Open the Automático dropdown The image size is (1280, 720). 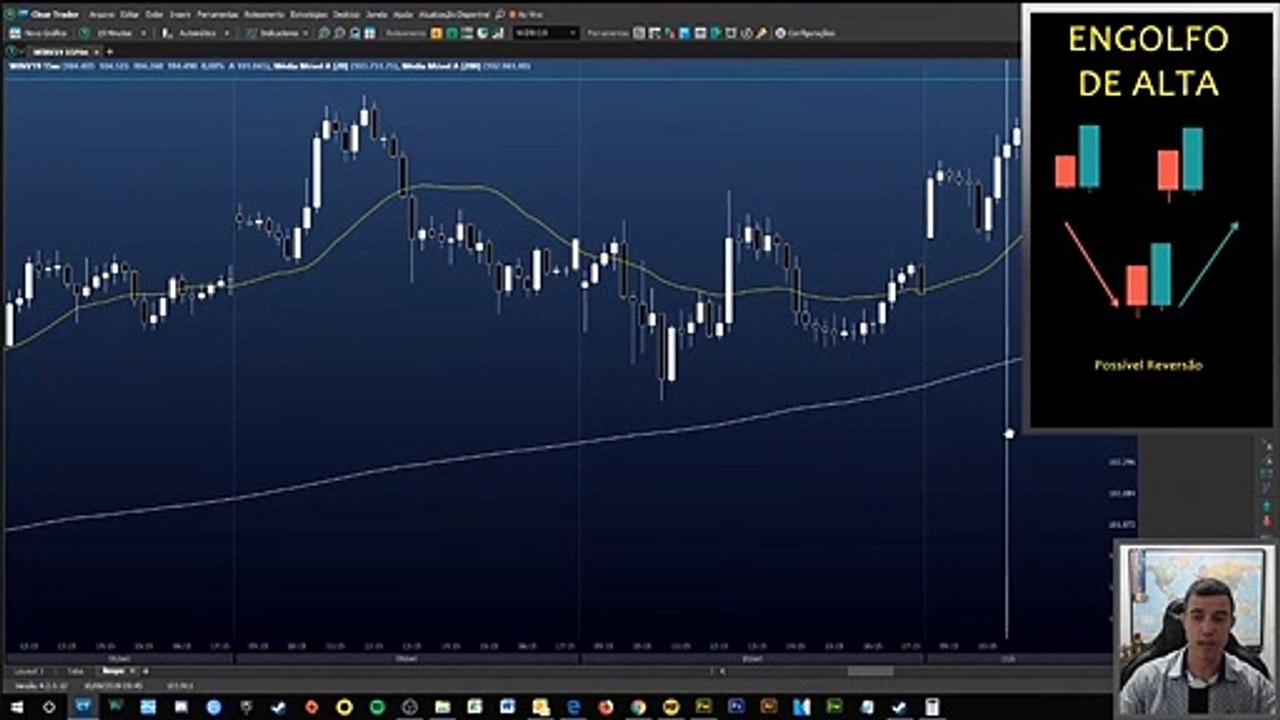pos(195,33)
